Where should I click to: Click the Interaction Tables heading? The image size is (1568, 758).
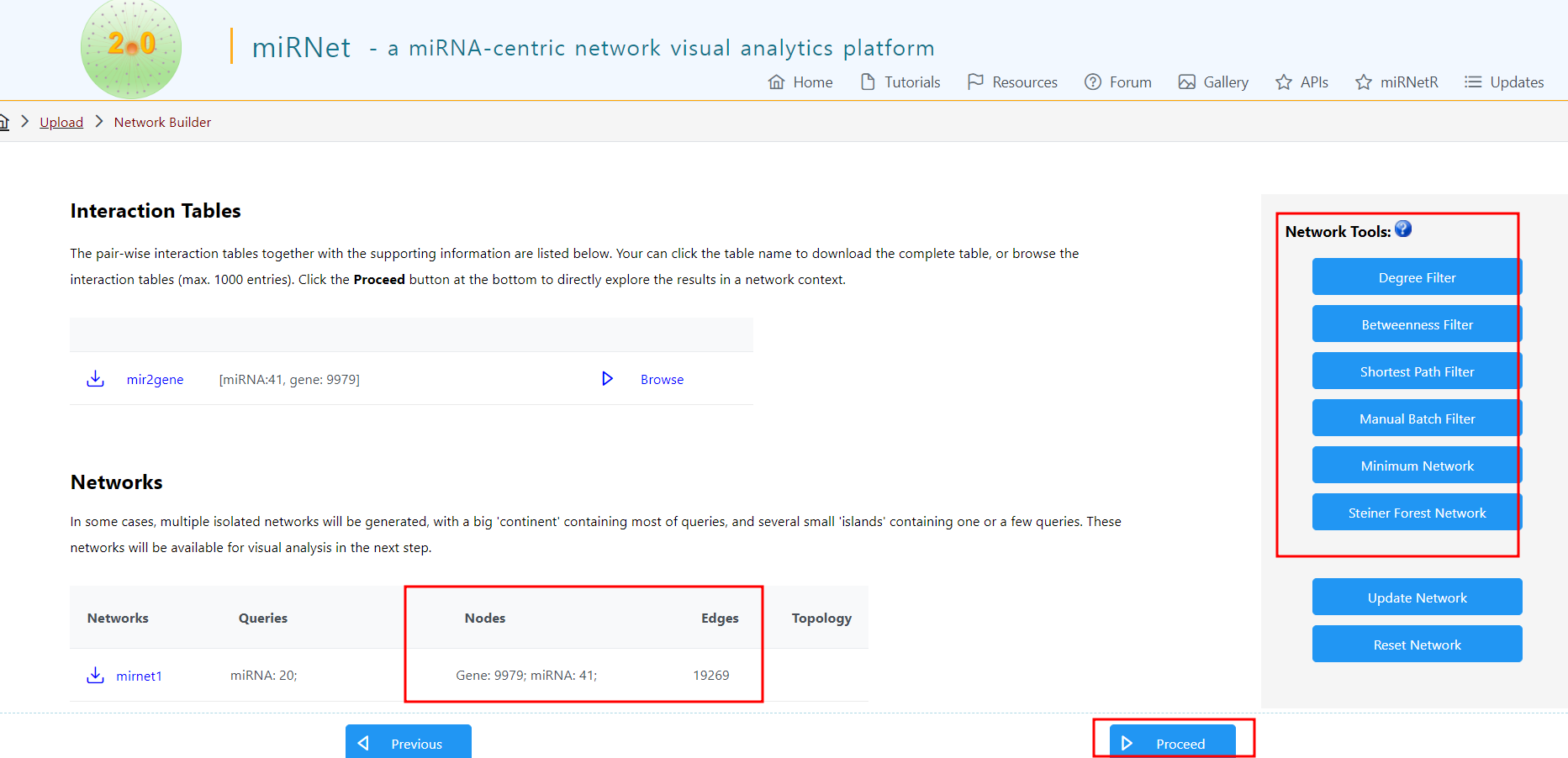pyautogui.click(x=156, y=210)
